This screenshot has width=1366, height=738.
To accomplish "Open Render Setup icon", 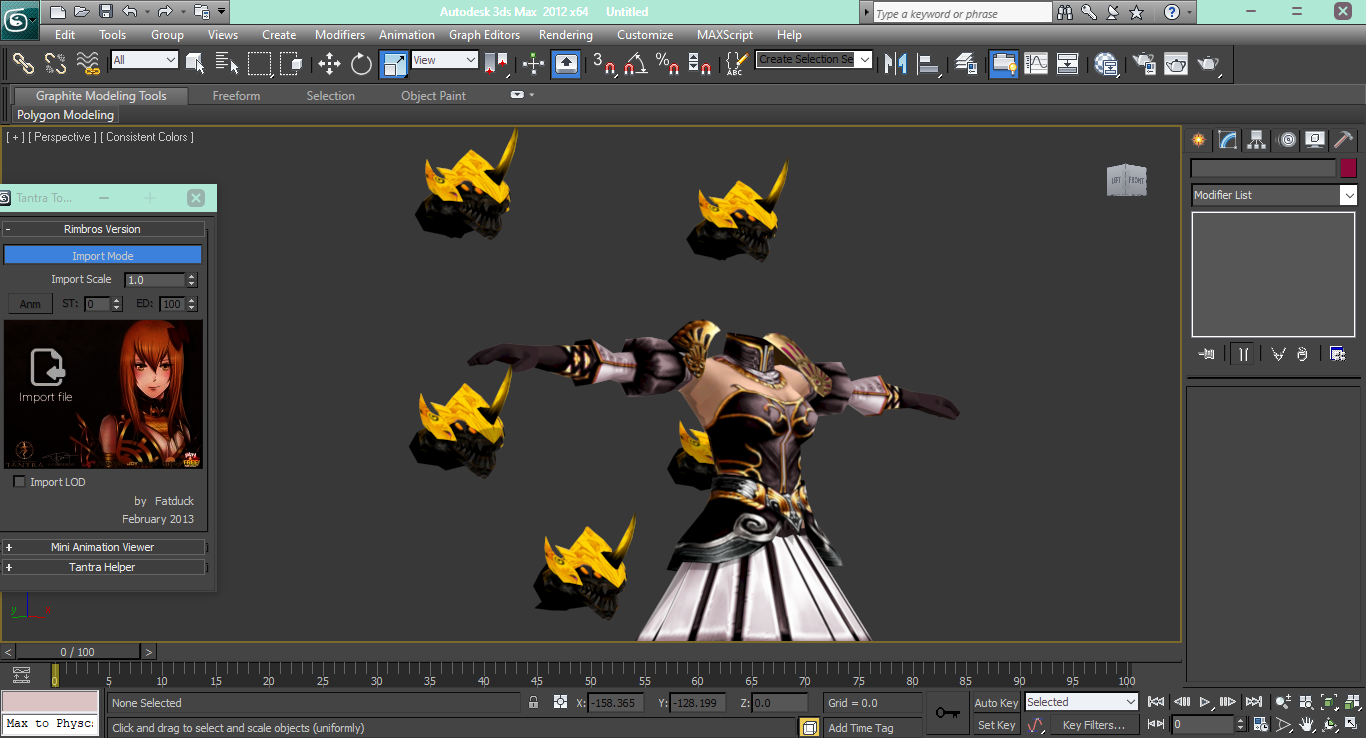I will pyautogui.click(x=1144, y=63).
